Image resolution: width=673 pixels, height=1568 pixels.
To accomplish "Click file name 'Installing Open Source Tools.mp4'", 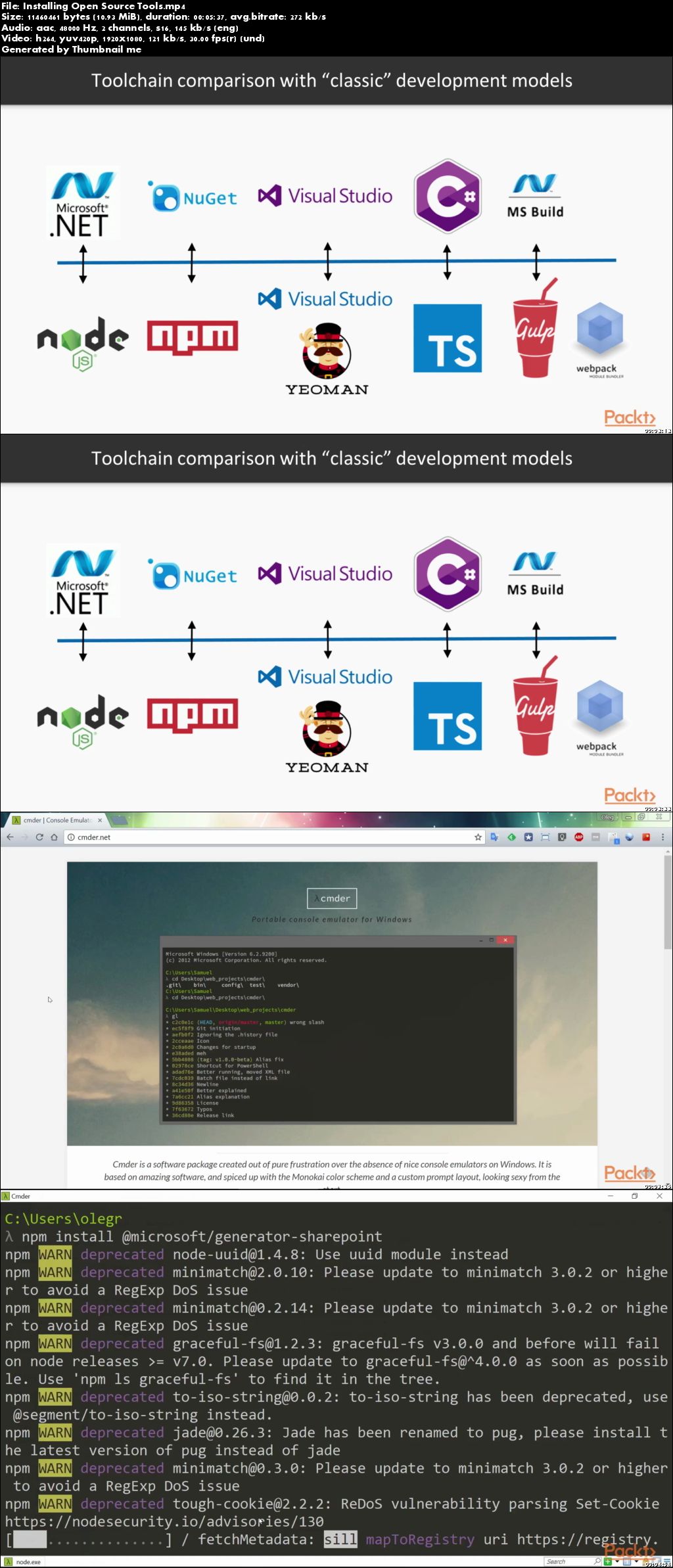I will point(104,6).
